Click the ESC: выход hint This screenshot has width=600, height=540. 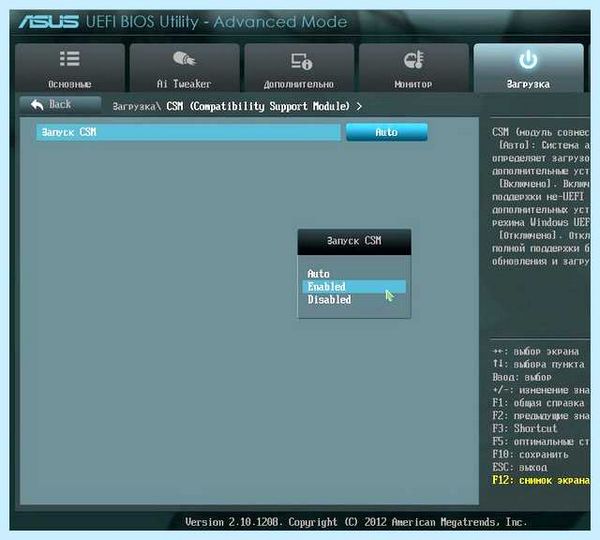pyautogui.click(x=520, y=467)
